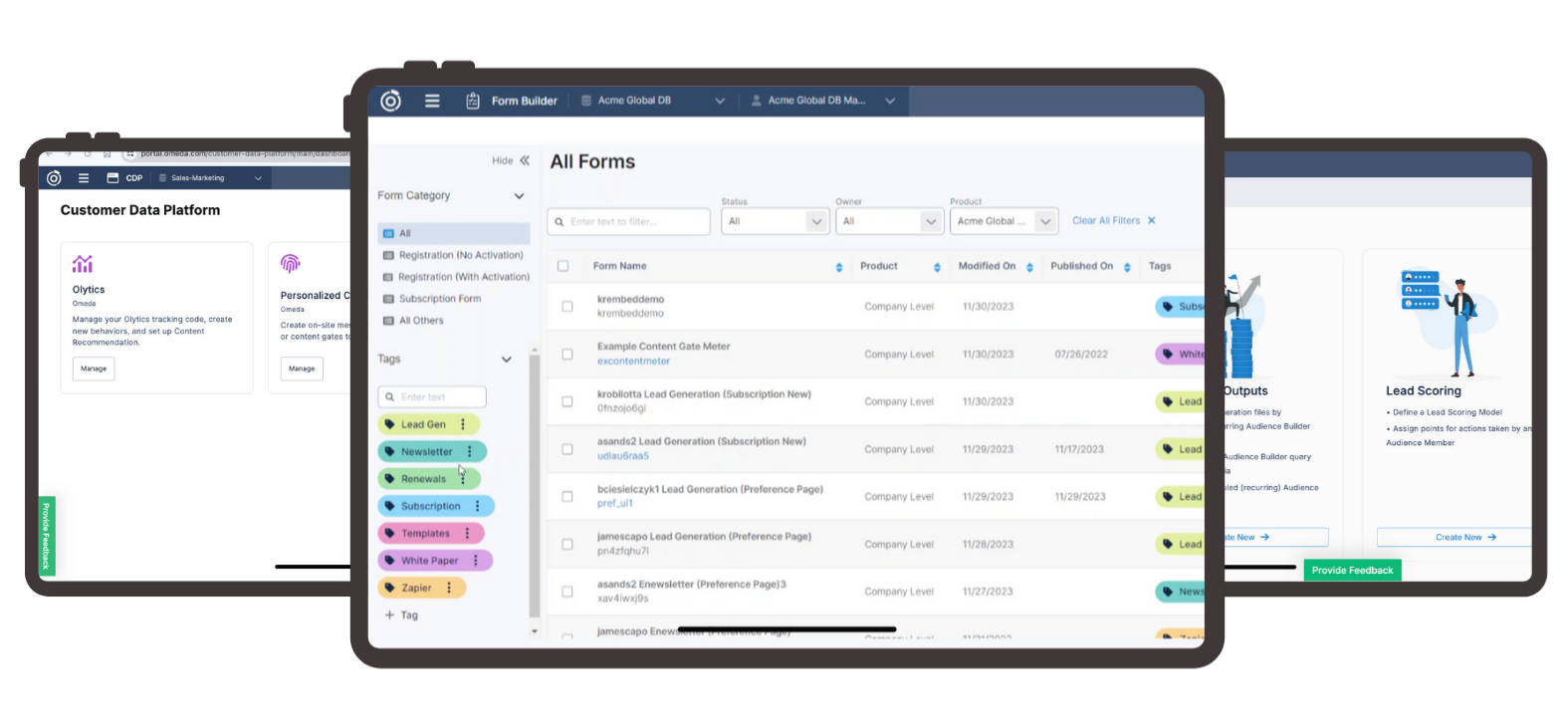Screen dimensions: 1568x728
Task: Open Zapier tag options menu
Action: (449, 588)
